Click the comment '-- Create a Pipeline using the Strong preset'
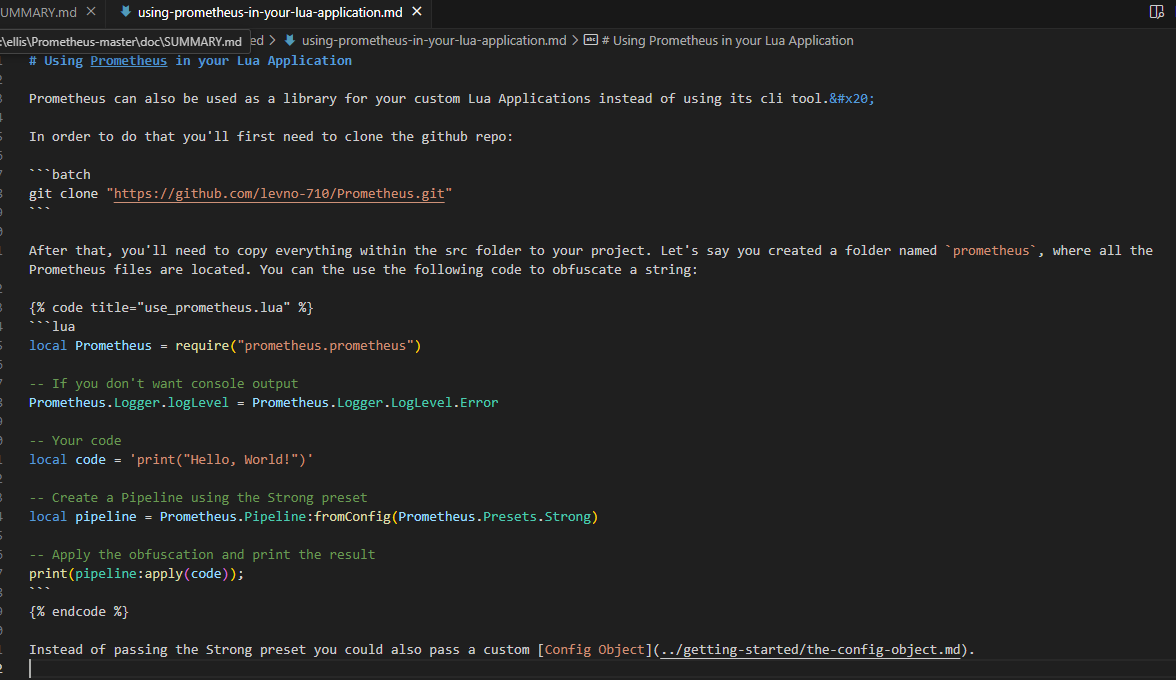The width and height of the screenshot is (1176, 680). (x=198, y=498)
